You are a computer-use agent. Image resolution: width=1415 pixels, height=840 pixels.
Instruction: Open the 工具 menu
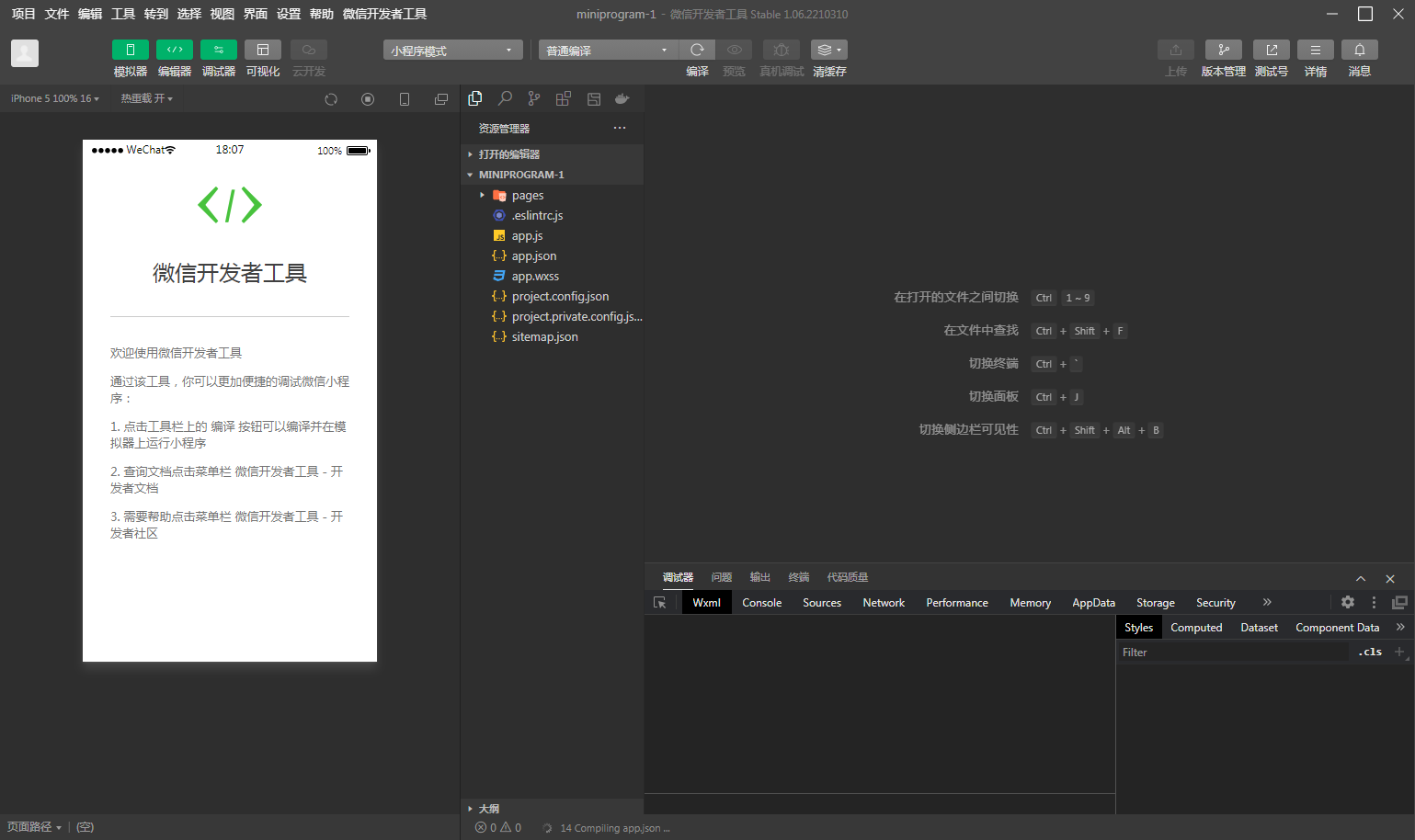pyautogui.click(x=123, y=14)
